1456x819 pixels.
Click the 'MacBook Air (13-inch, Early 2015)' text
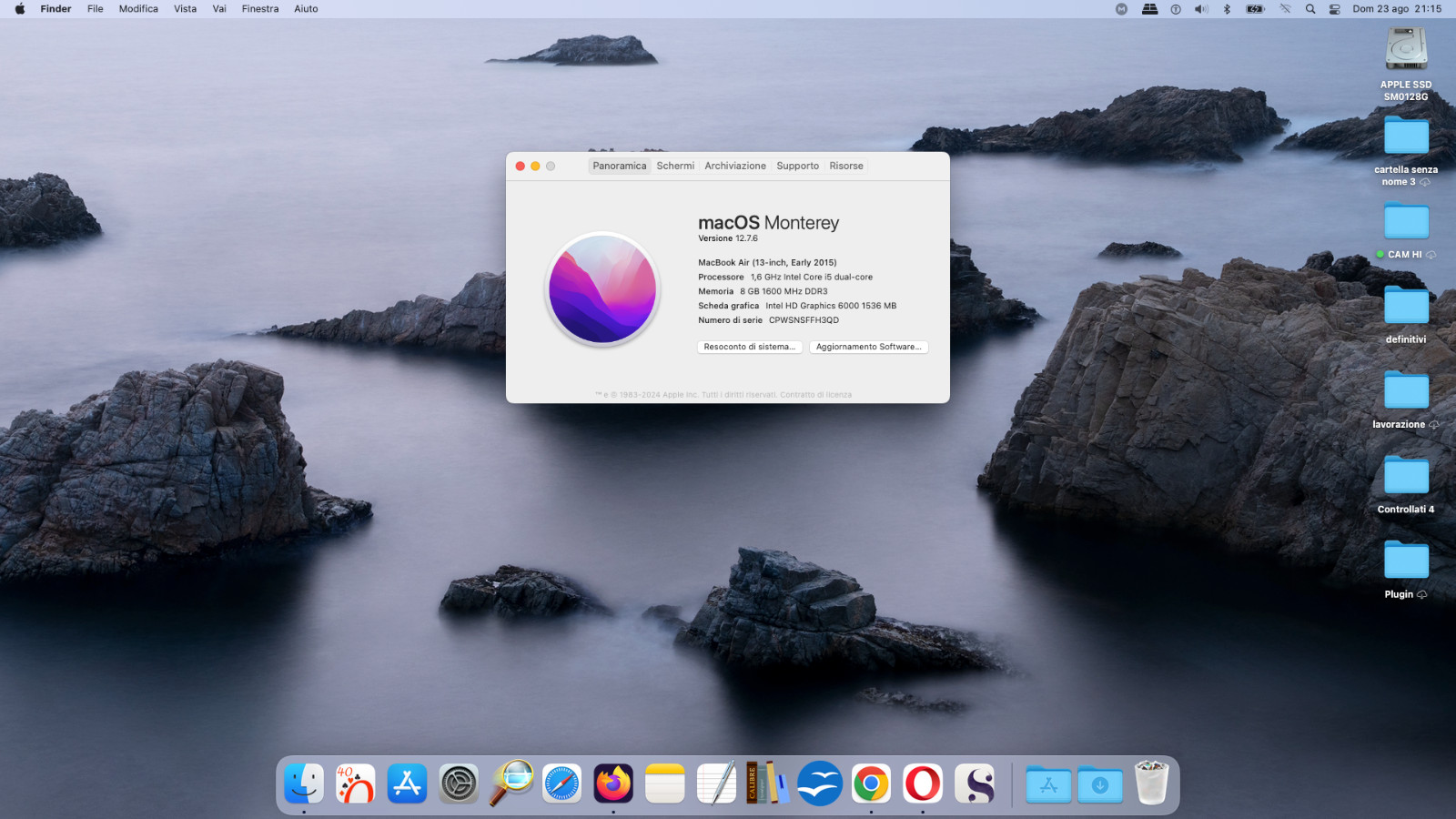767,263
